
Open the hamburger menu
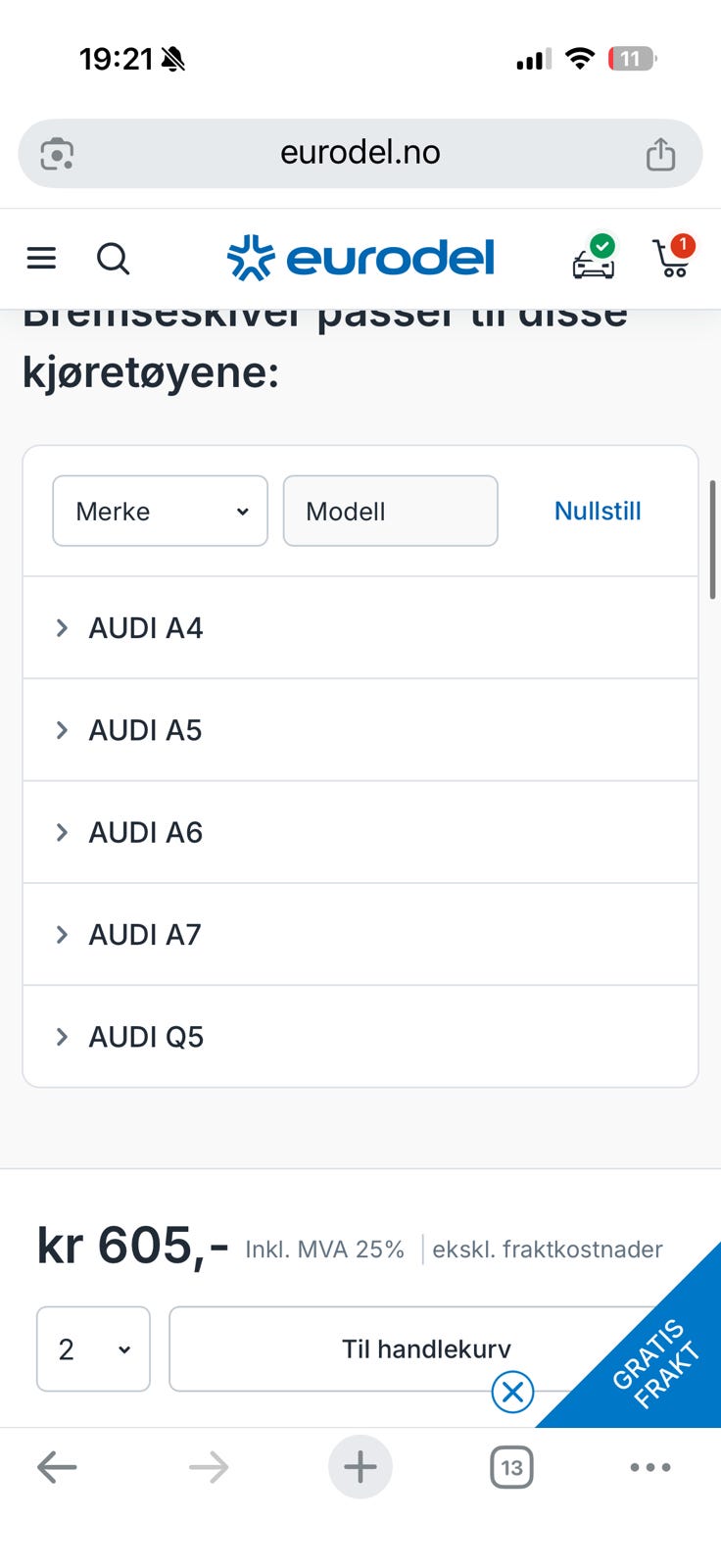[41, 259]
